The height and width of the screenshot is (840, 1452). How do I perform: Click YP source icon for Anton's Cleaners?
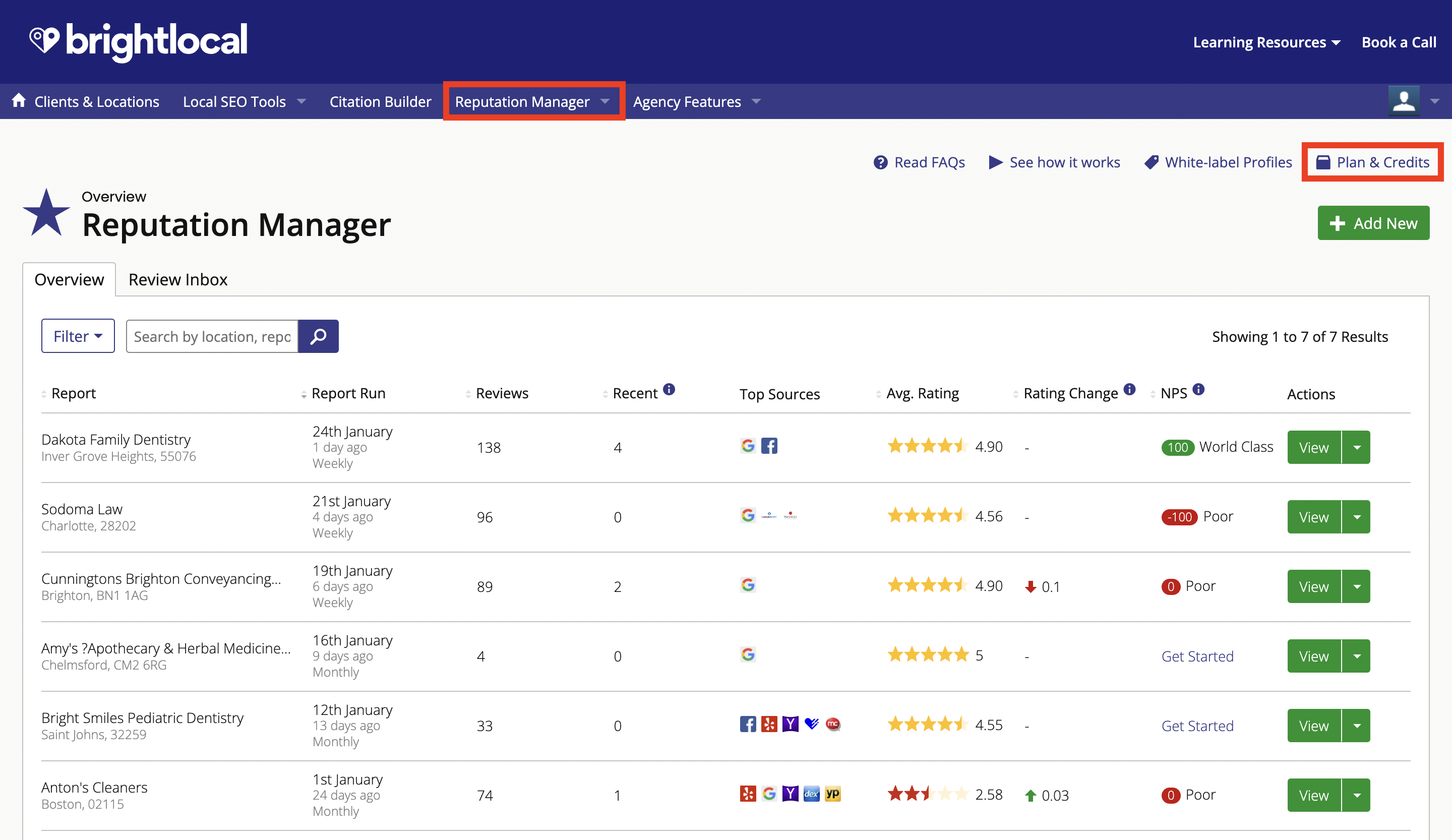point(832,794)
